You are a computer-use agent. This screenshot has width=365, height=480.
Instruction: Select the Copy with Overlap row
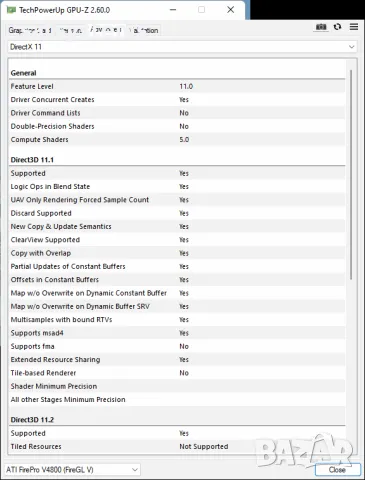[x=177, y=253]
